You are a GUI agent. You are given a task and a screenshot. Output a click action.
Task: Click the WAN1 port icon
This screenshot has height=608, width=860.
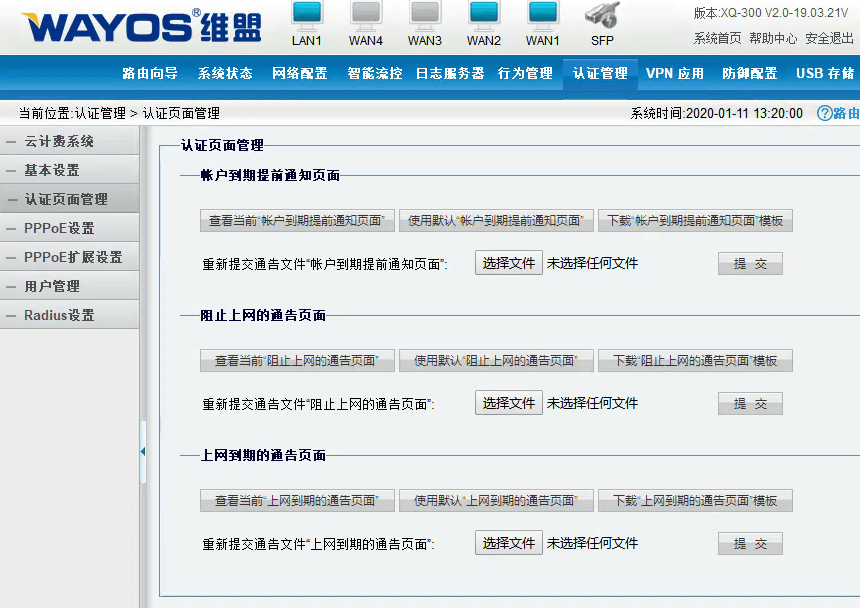(x=543, y=14)
